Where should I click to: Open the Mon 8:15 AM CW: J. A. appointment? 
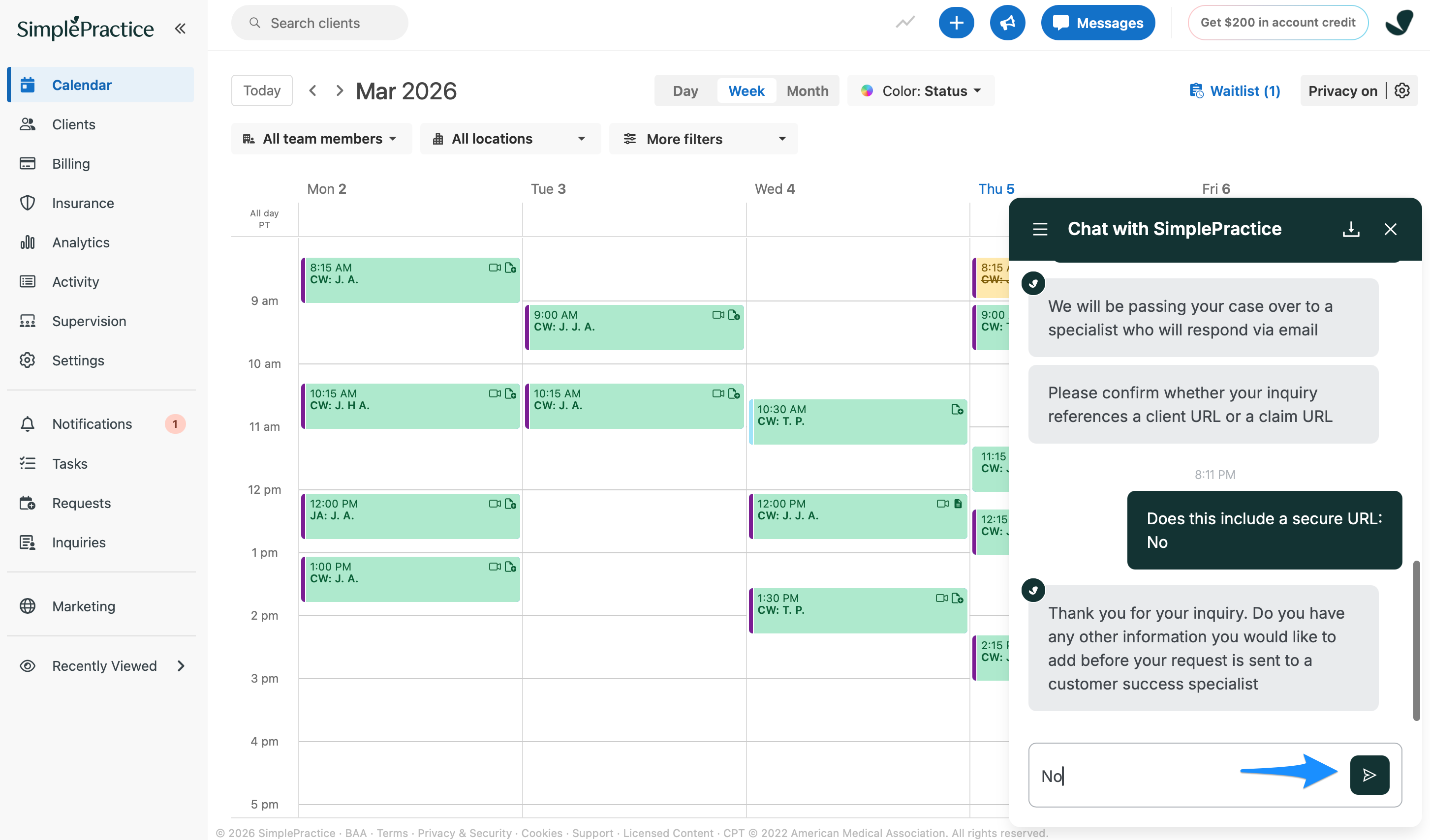(410, 280)
